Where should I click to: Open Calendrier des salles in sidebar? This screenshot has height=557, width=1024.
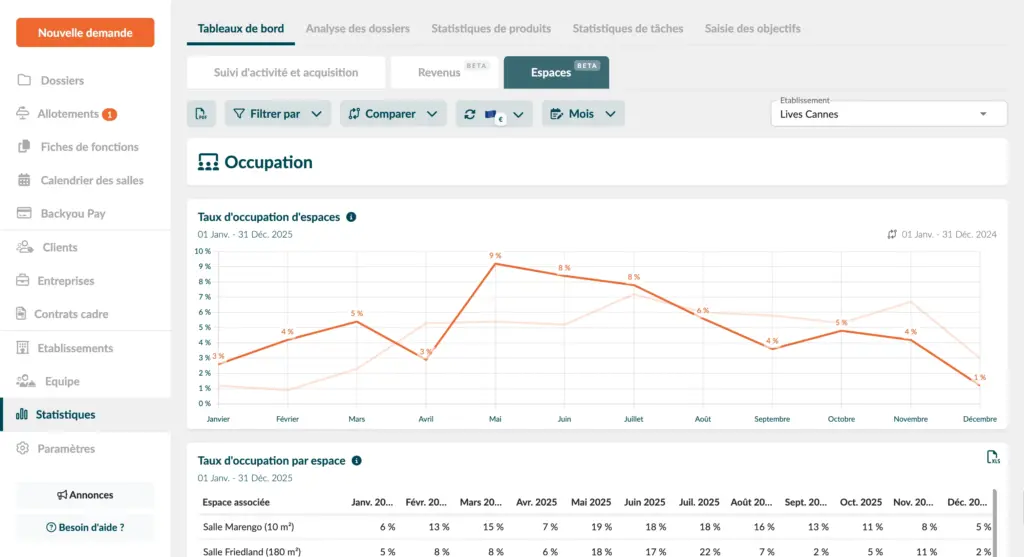click(91, 180)
